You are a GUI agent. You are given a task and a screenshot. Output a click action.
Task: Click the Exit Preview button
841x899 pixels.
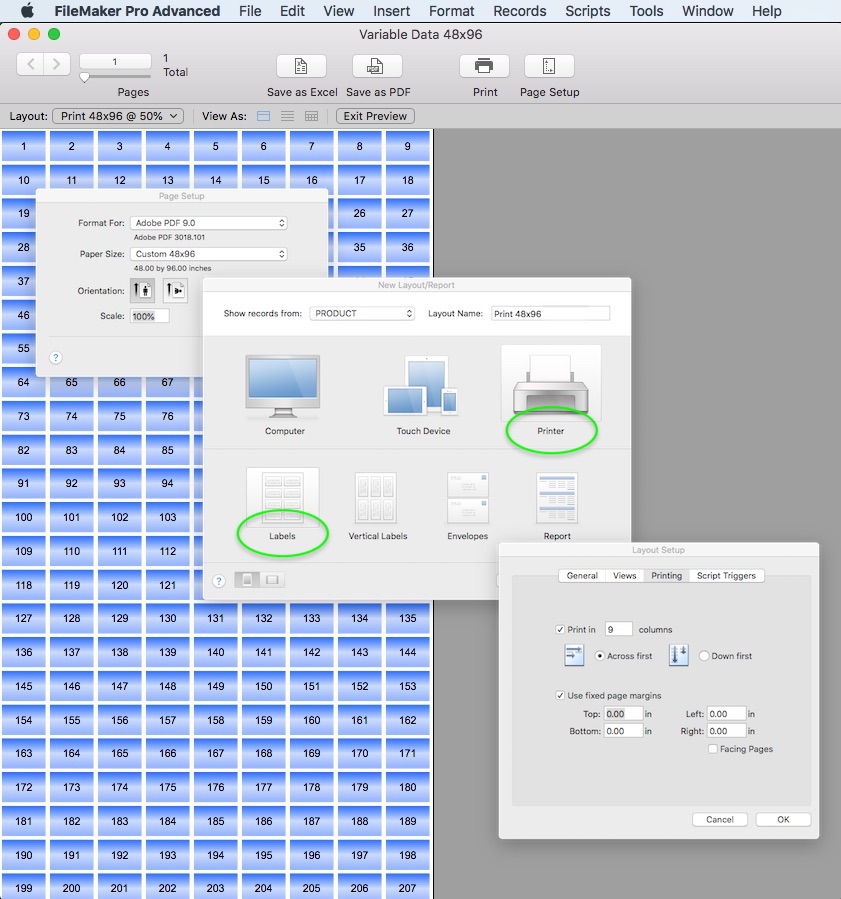(x=375, y=116)
